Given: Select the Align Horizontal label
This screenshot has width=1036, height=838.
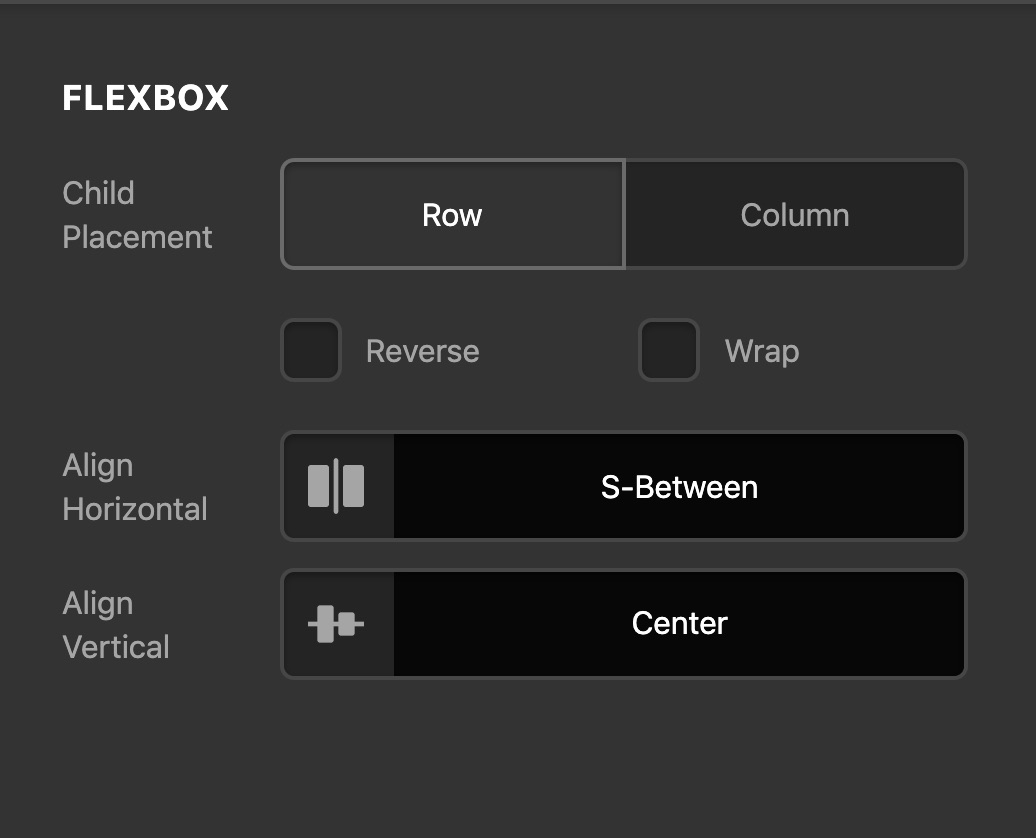Looking at the screenshot, I should coord(135,487).
